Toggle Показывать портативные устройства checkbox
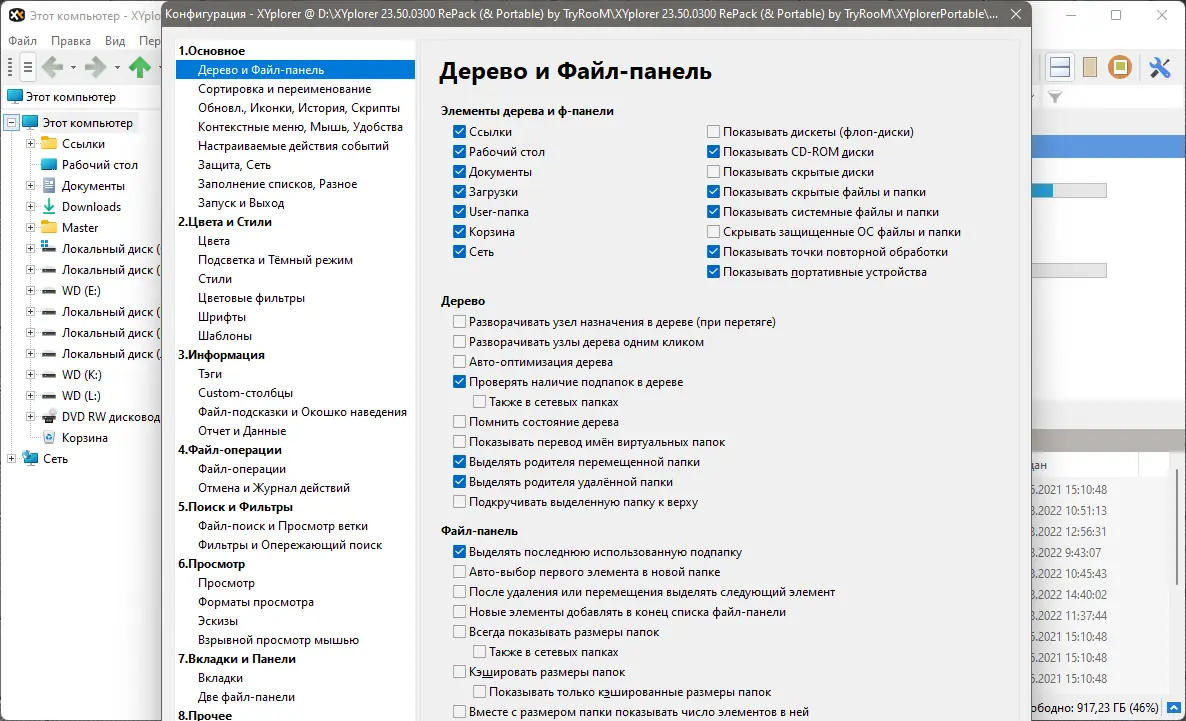Screen dimensions: 1186x721 (x=713, y=272)
